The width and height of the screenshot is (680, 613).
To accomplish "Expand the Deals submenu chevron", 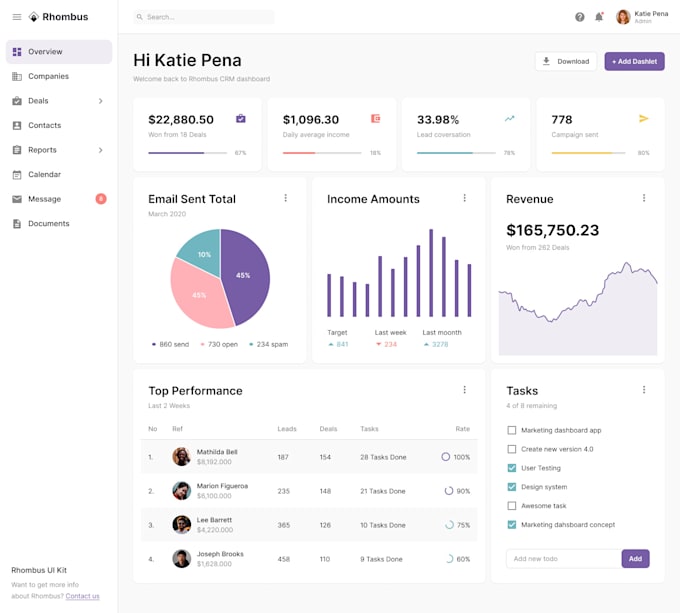I will (100, 101).
